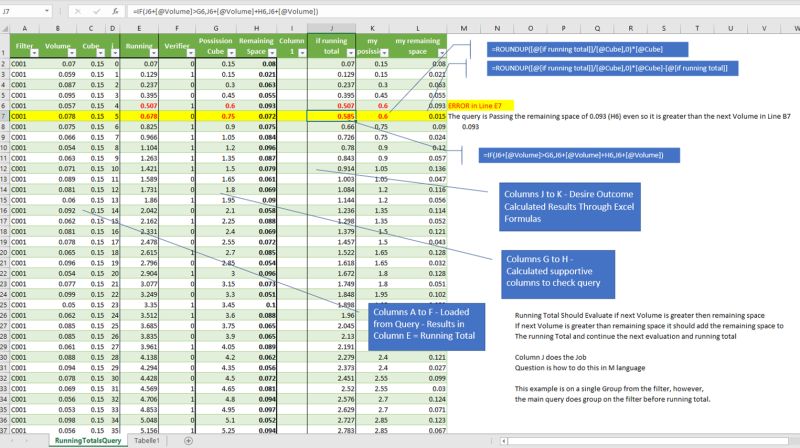Image resolution: width=800 pixels, height=448 pixels.
Task: Select column G header
Action: click(x=216, y=29)
